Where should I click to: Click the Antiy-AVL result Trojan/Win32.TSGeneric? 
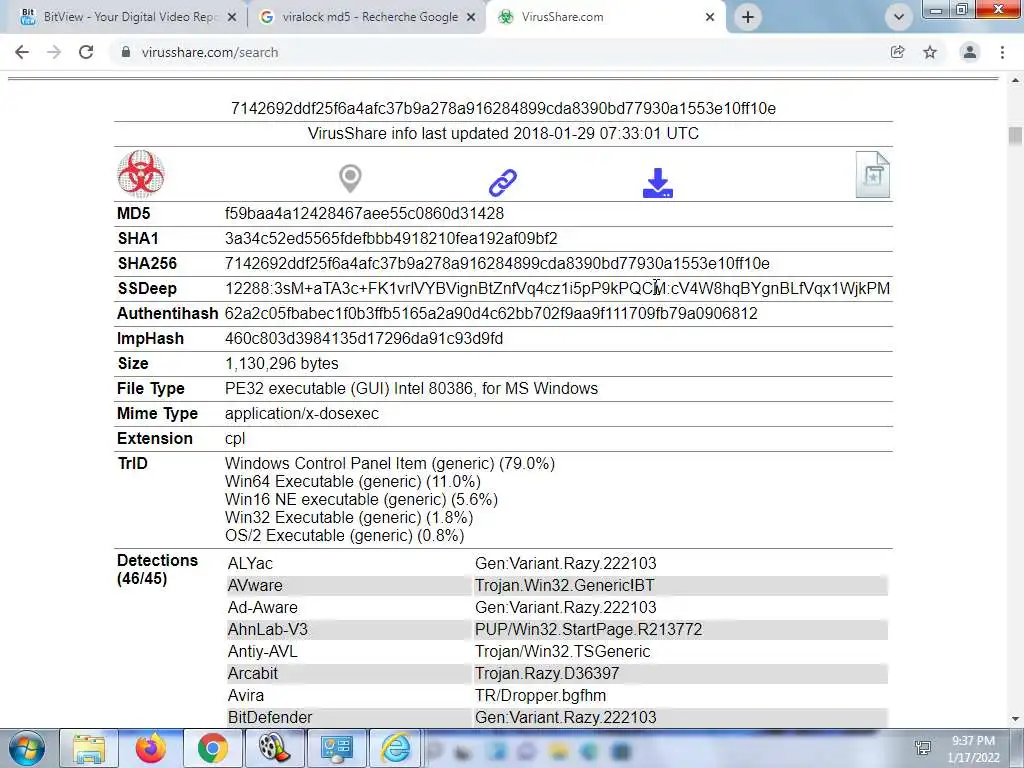click(562, 652)
